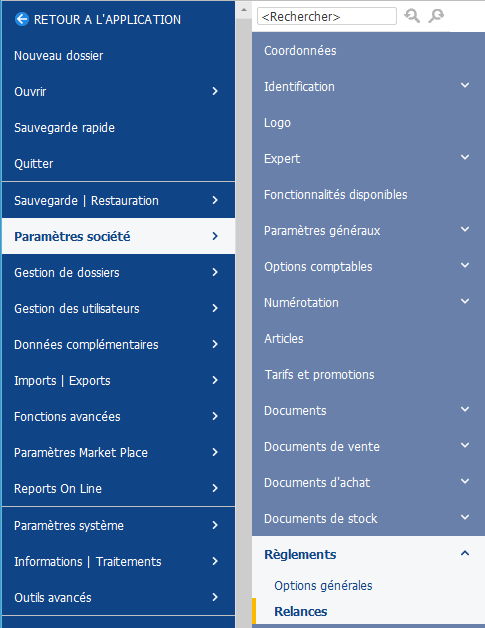Collapse the Règlements section chevron
The height and width of the screenshot is (628, 485).
tap(465, 554)
